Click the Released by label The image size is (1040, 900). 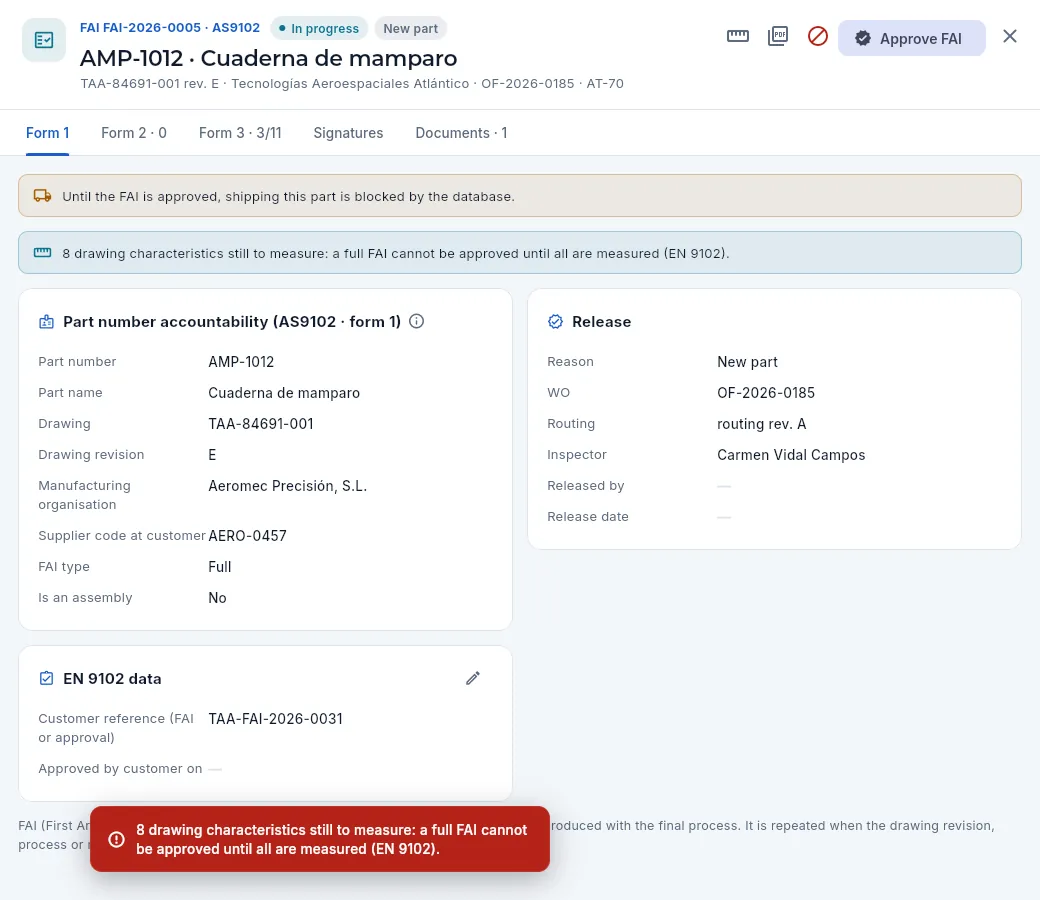pyautogui.click(x=586, y=485)
